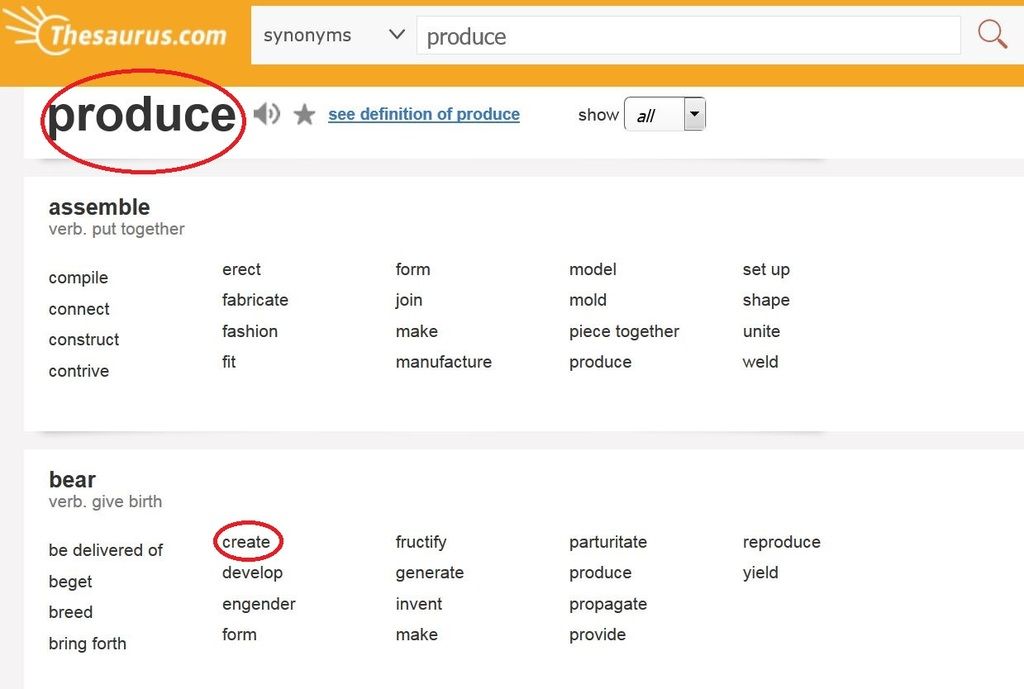Click the synonym be delivered of
The image size is (1024, 689).
pyautogui.click(x=106, y=550)
